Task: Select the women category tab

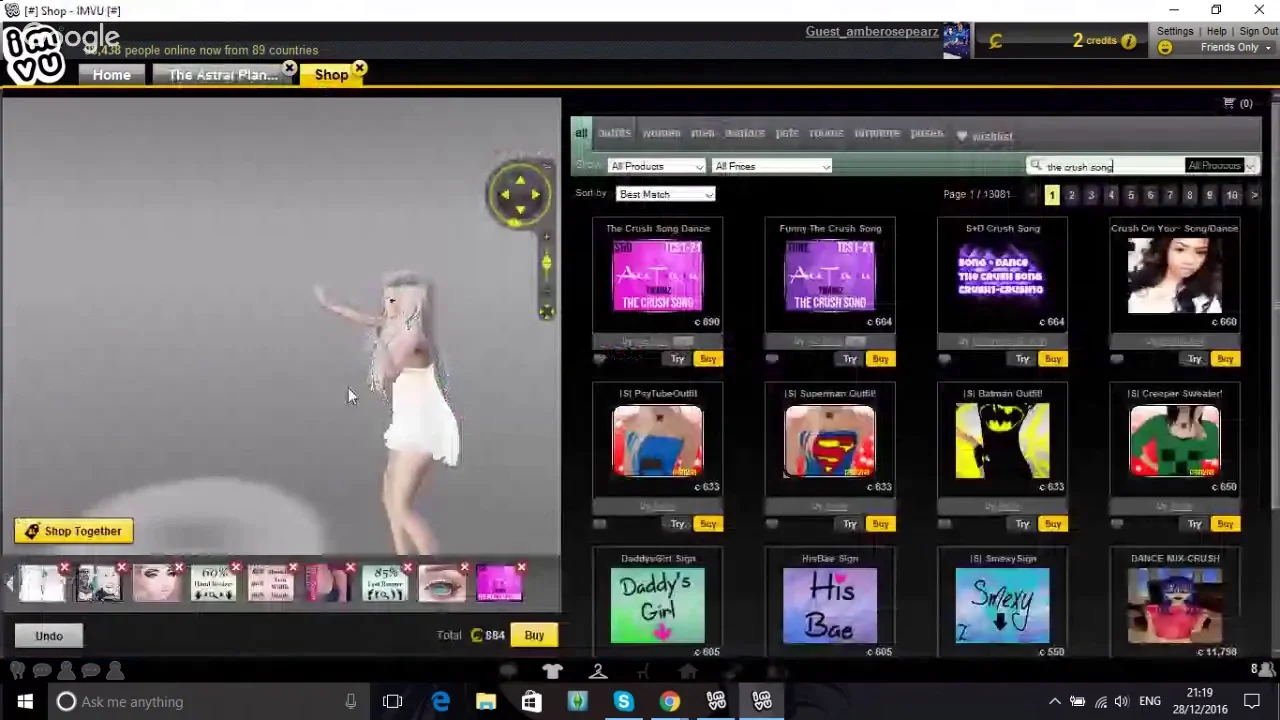Action: click(661, 133)
